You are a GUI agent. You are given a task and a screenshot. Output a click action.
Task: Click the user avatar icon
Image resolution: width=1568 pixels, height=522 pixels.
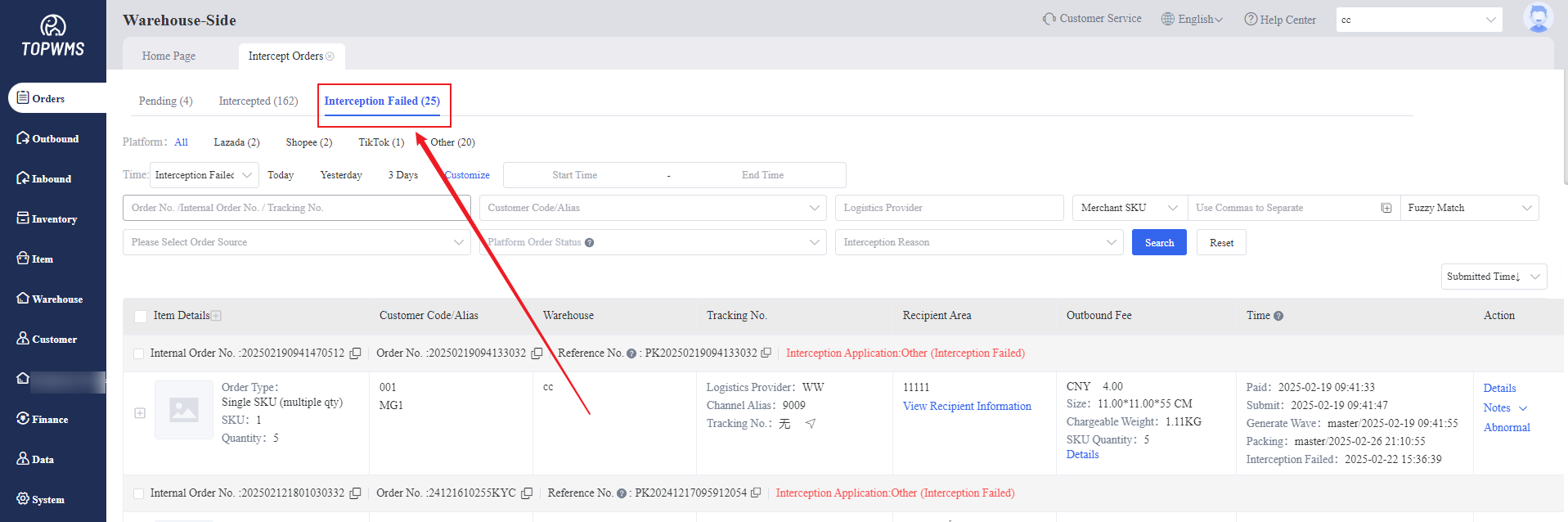(1537, 18)
